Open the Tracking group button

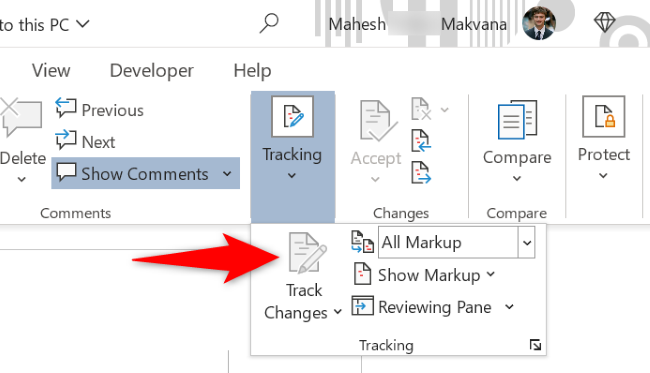point(293,157)
